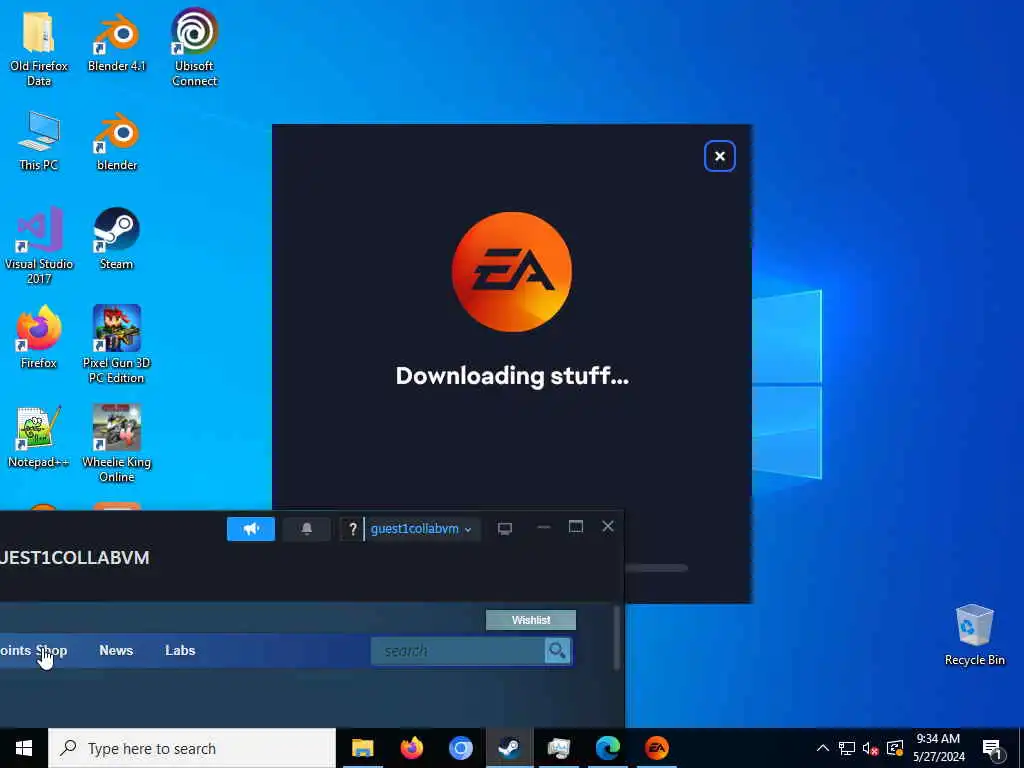This screenshot has height=768, width=1024.
Task: Open Labs tab in Steam store
Action: (180, 650)
